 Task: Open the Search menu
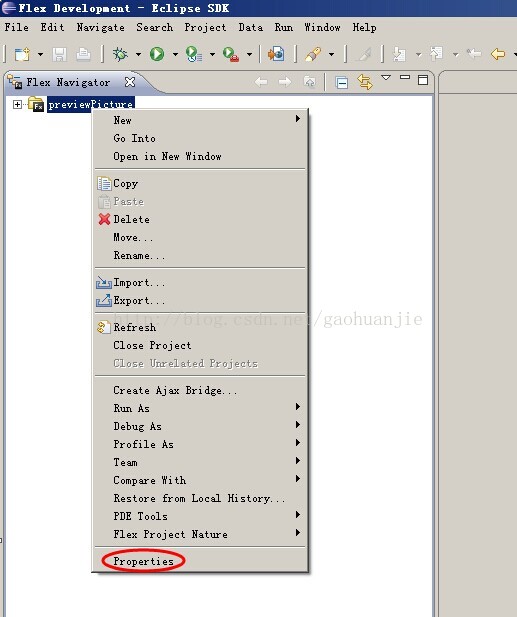(x=155, y=28)
